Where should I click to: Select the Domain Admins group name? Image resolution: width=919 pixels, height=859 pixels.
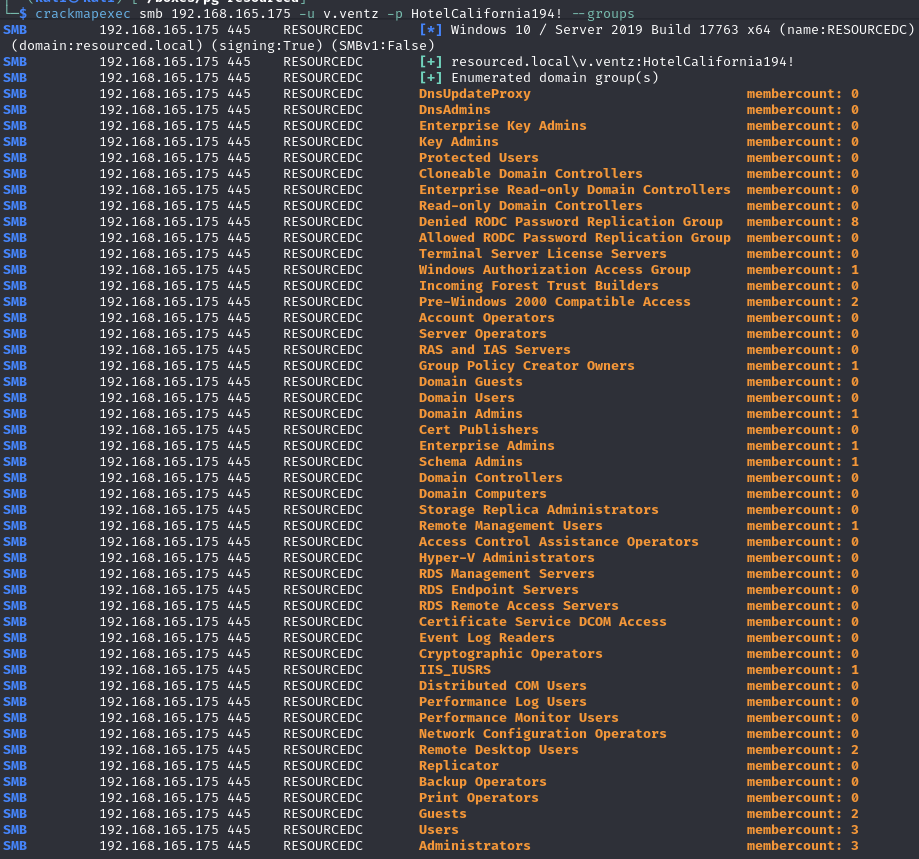(470, 414)
